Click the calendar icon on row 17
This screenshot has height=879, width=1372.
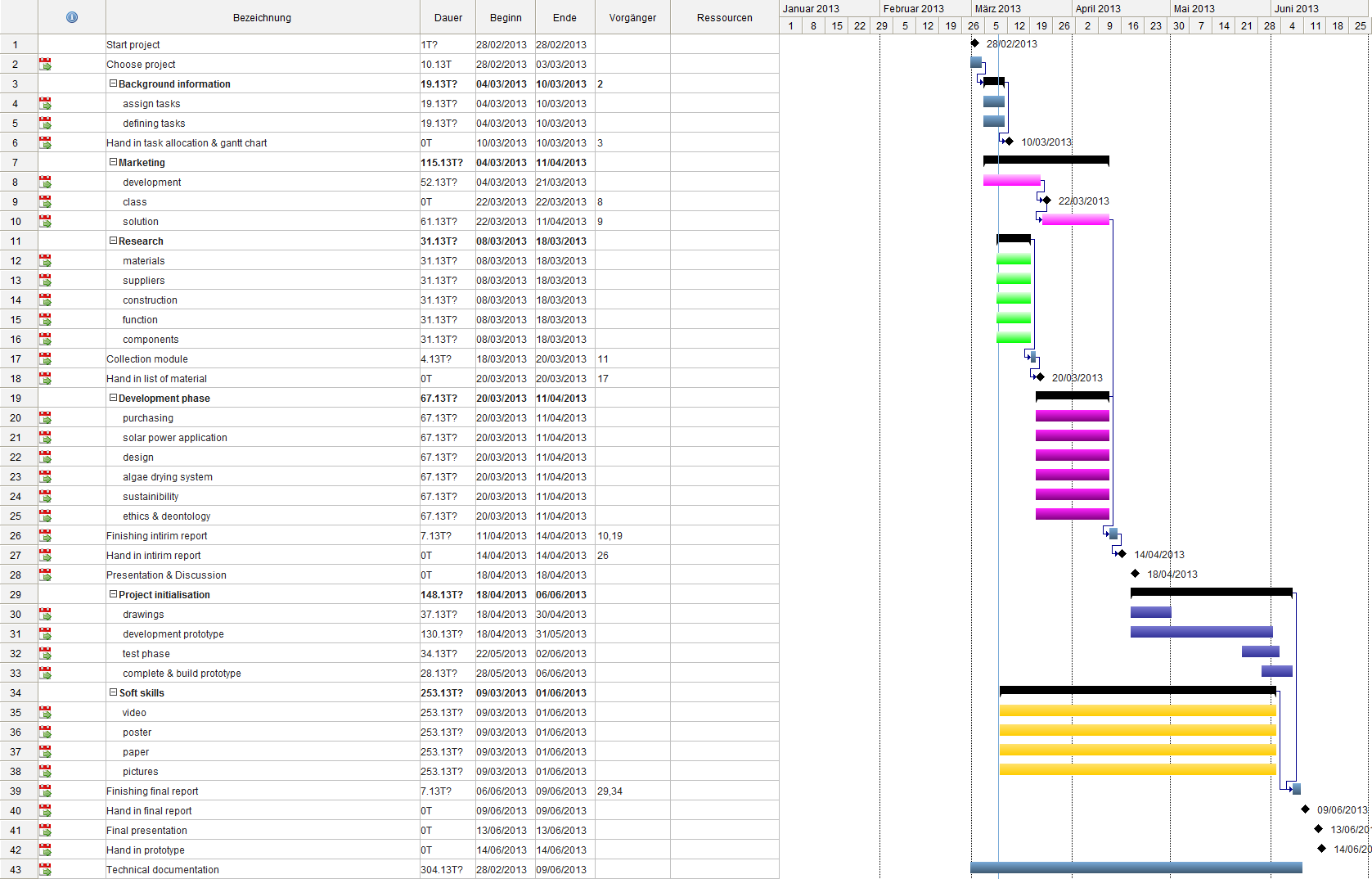pyautogui.click(x=45, y=358)
